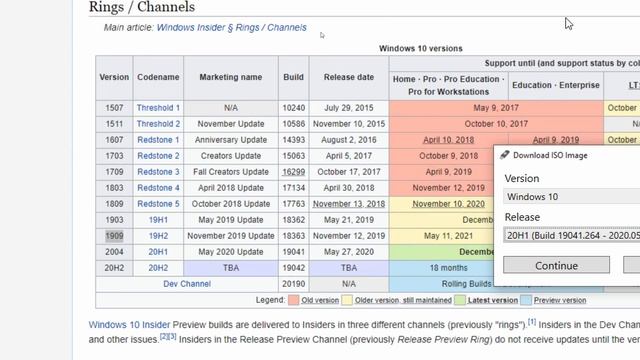Image resolution: width=640 pixels, height=360 pixels.
Task: Click the Codename column header
Action: 158,77
